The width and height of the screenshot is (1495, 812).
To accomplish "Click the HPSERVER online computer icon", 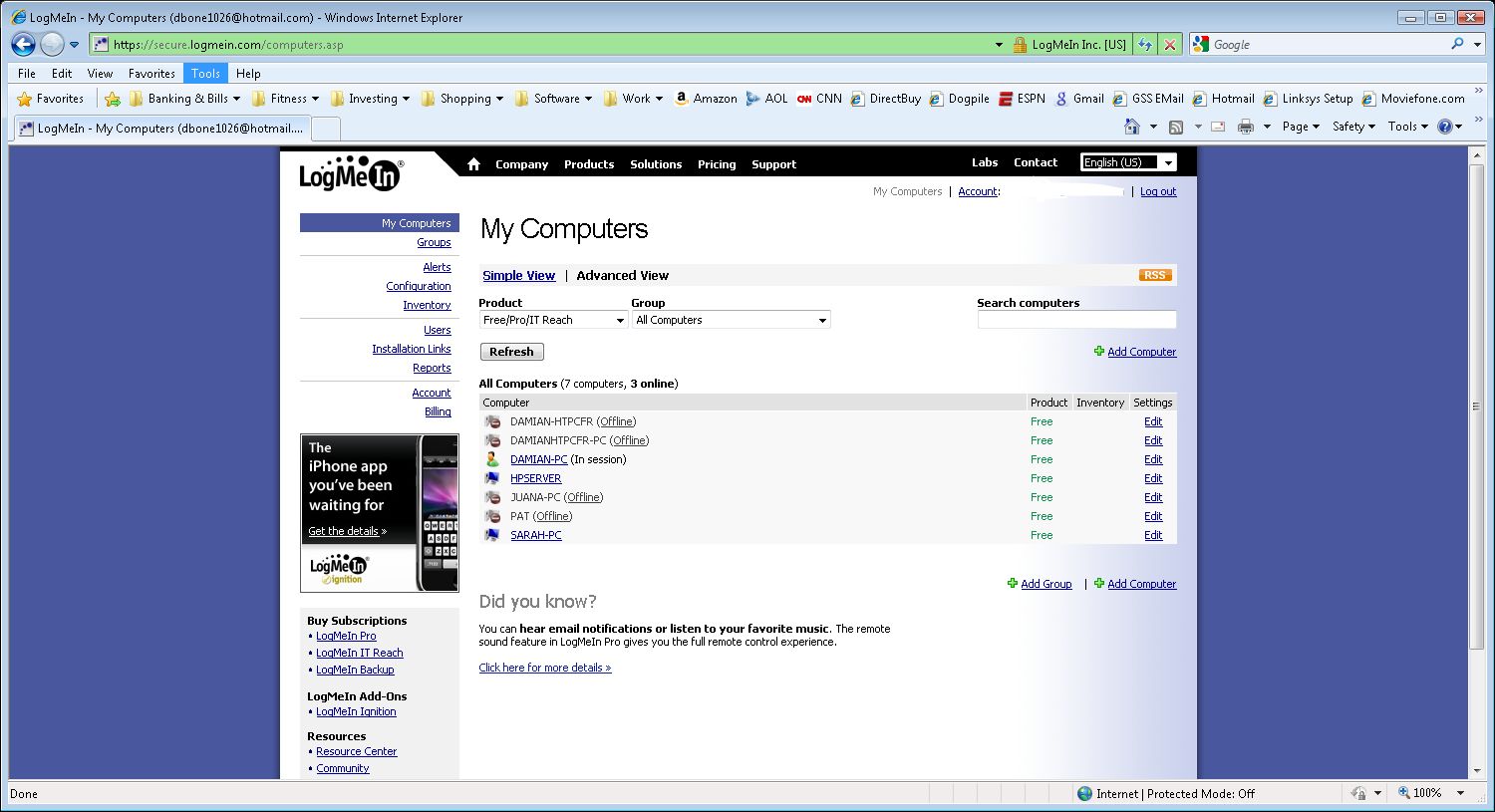I will [x=492, y=478].
